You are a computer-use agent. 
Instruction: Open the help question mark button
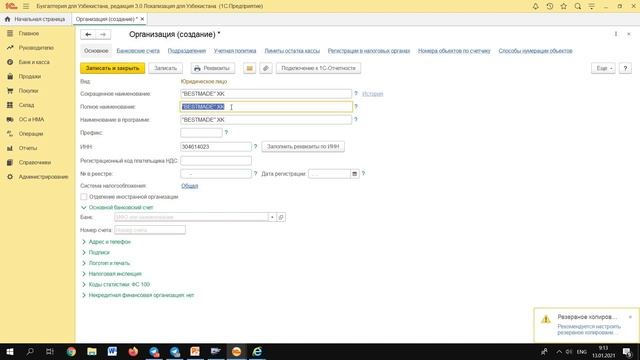click(x=625, y=68)
